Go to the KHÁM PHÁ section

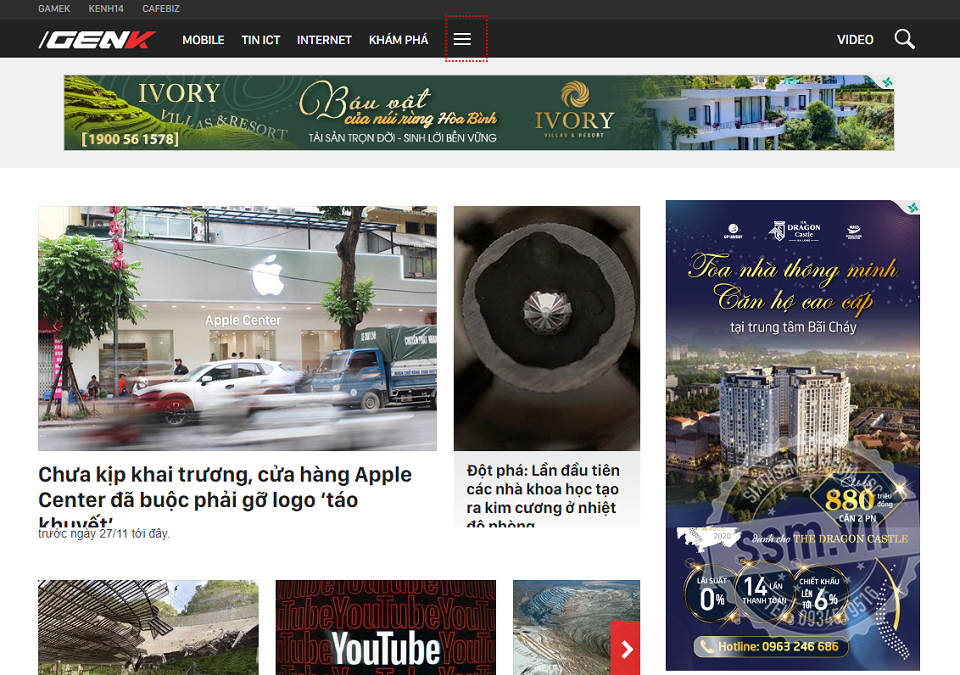point(398,40)
